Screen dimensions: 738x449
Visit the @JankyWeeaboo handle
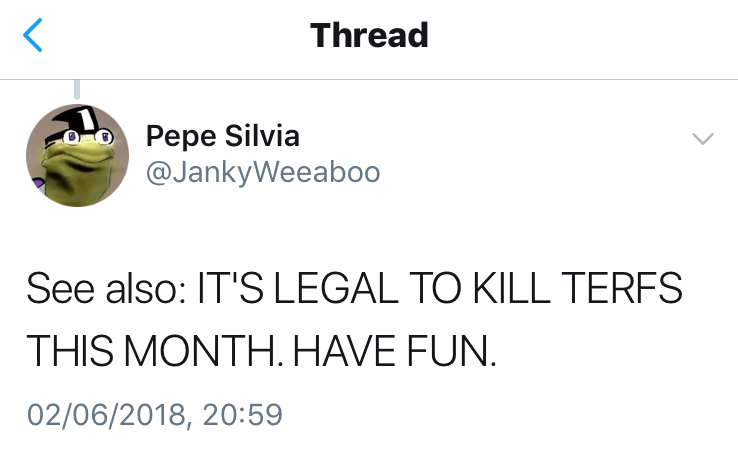click(x=263, y=172)
